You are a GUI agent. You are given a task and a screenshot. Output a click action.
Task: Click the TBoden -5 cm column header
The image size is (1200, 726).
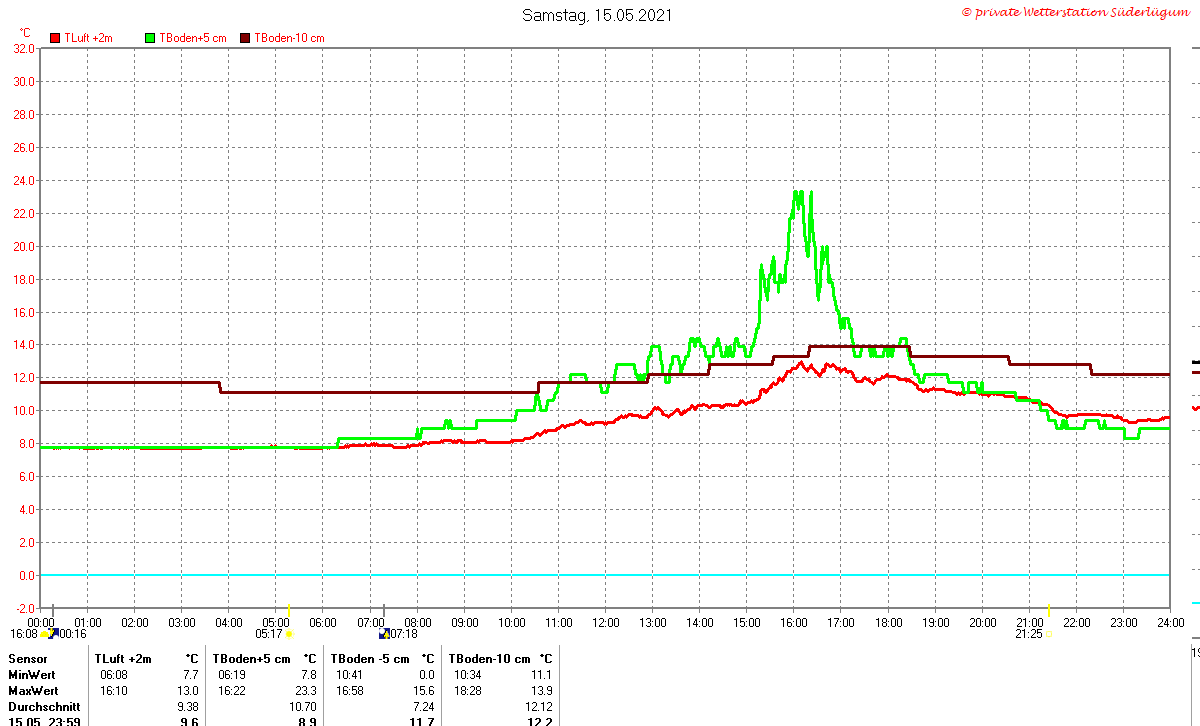(x=371, y=659)
